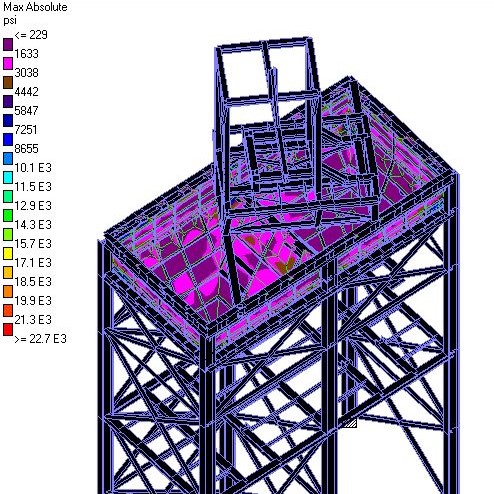Click the red-orange 19.9 E3 legend swatch
The width and height of the screenshot is (494, 494).
[x=8, y=310]
